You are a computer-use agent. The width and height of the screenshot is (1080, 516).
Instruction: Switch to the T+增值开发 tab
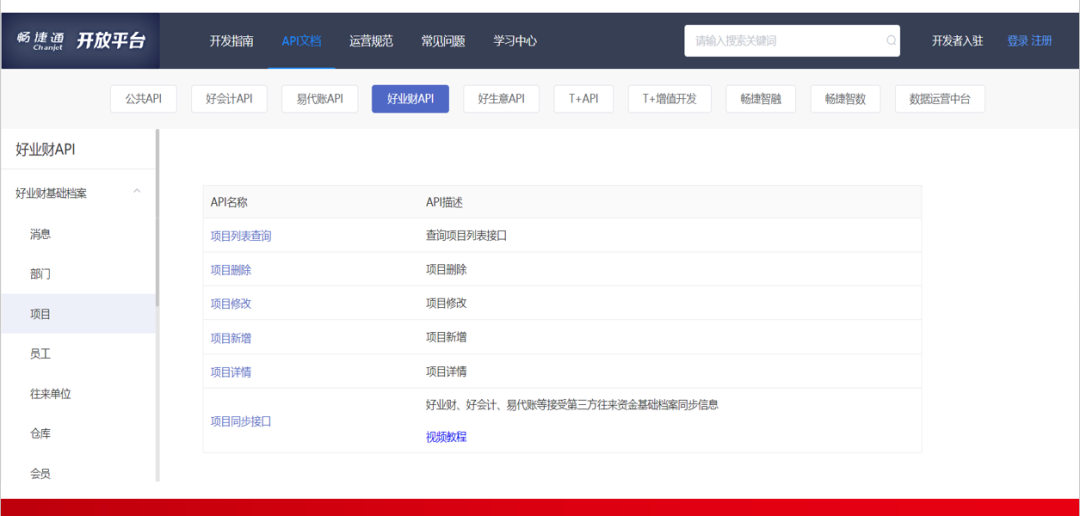669,99
